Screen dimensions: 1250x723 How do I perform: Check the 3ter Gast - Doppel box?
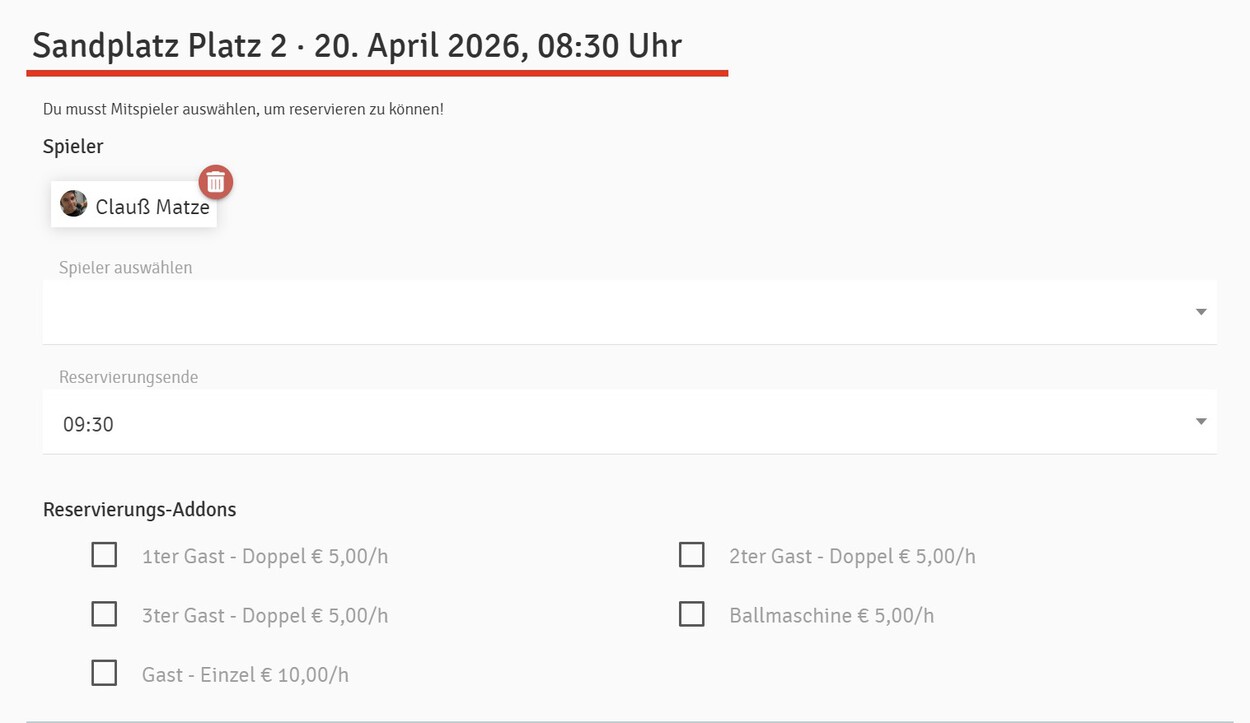coord(104,614)
